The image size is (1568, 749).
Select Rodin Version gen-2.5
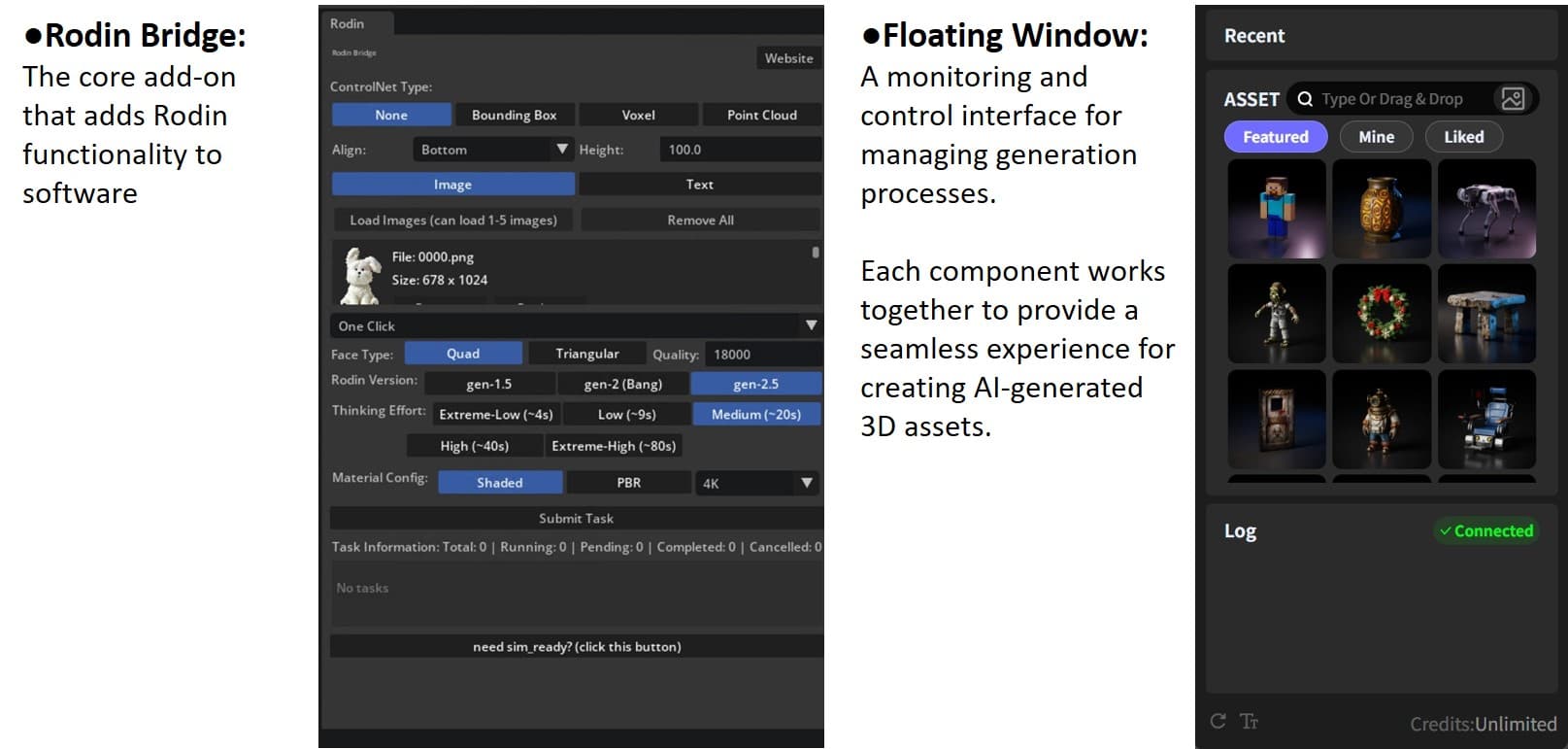[756, 384]
